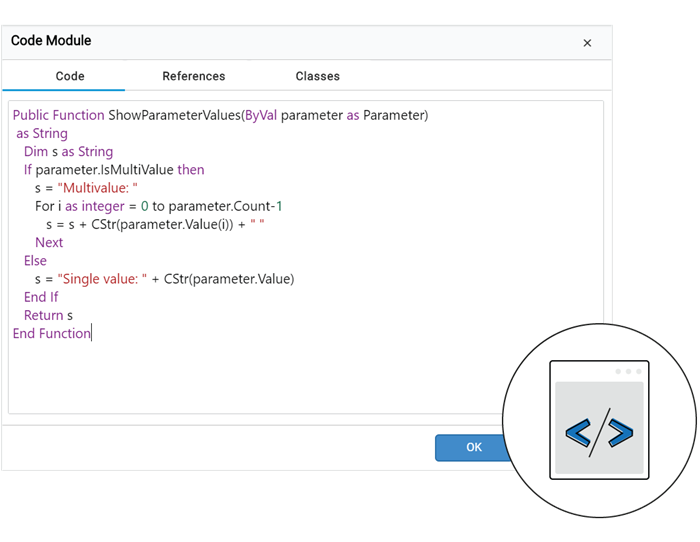Close the Code Module dialog
700x542 pixels.
click(587, 43)
